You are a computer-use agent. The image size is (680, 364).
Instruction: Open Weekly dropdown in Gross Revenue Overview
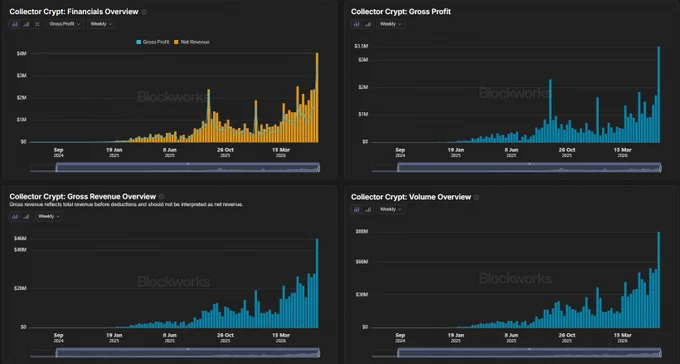pos(49,216)
